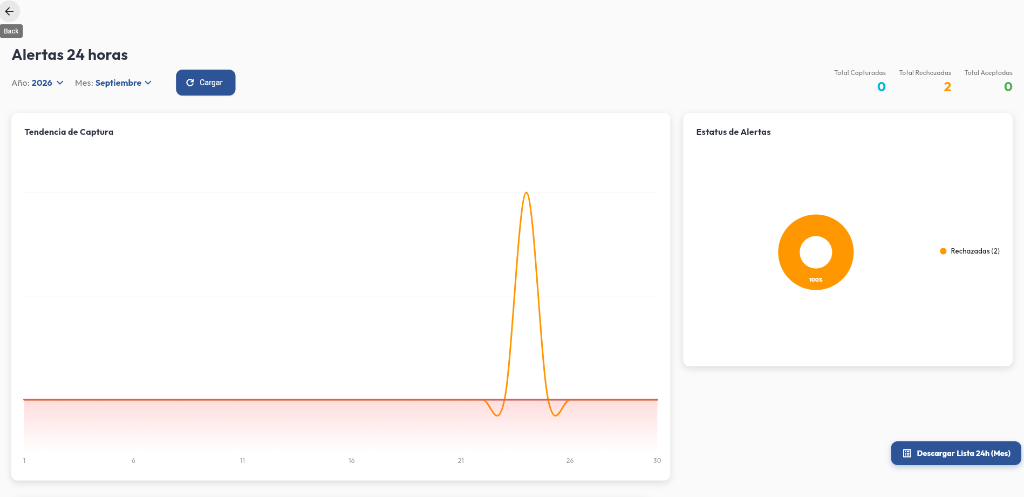Click x-axis label 30 on chart

pos(656,461)
